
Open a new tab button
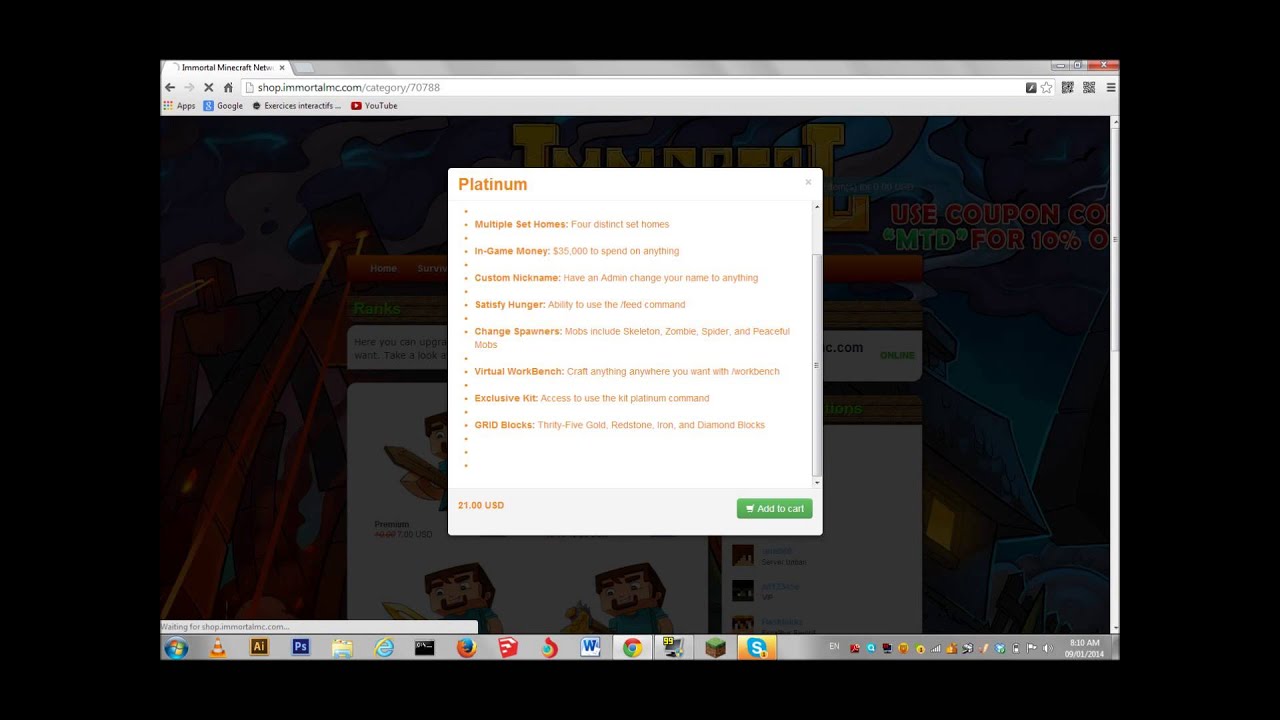tap(304, 68)
